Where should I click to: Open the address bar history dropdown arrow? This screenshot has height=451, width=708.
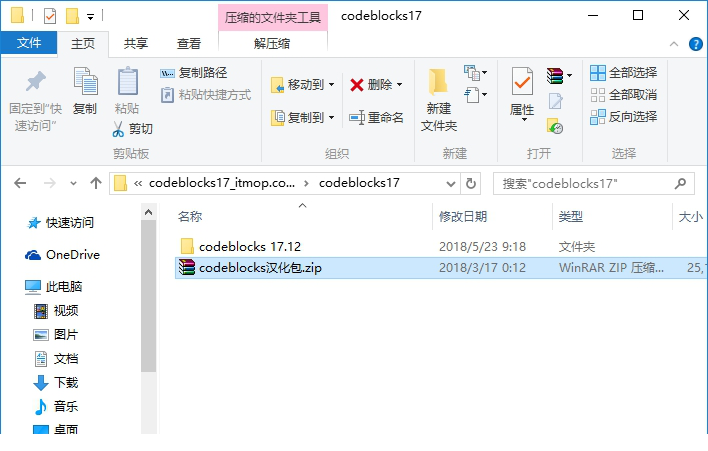(451, 184)
